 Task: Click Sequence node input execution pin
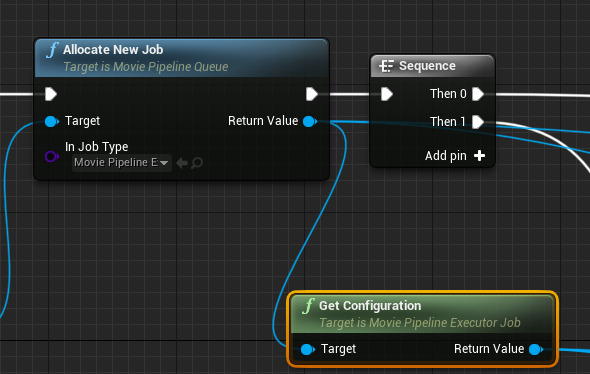tap(386, 94)
